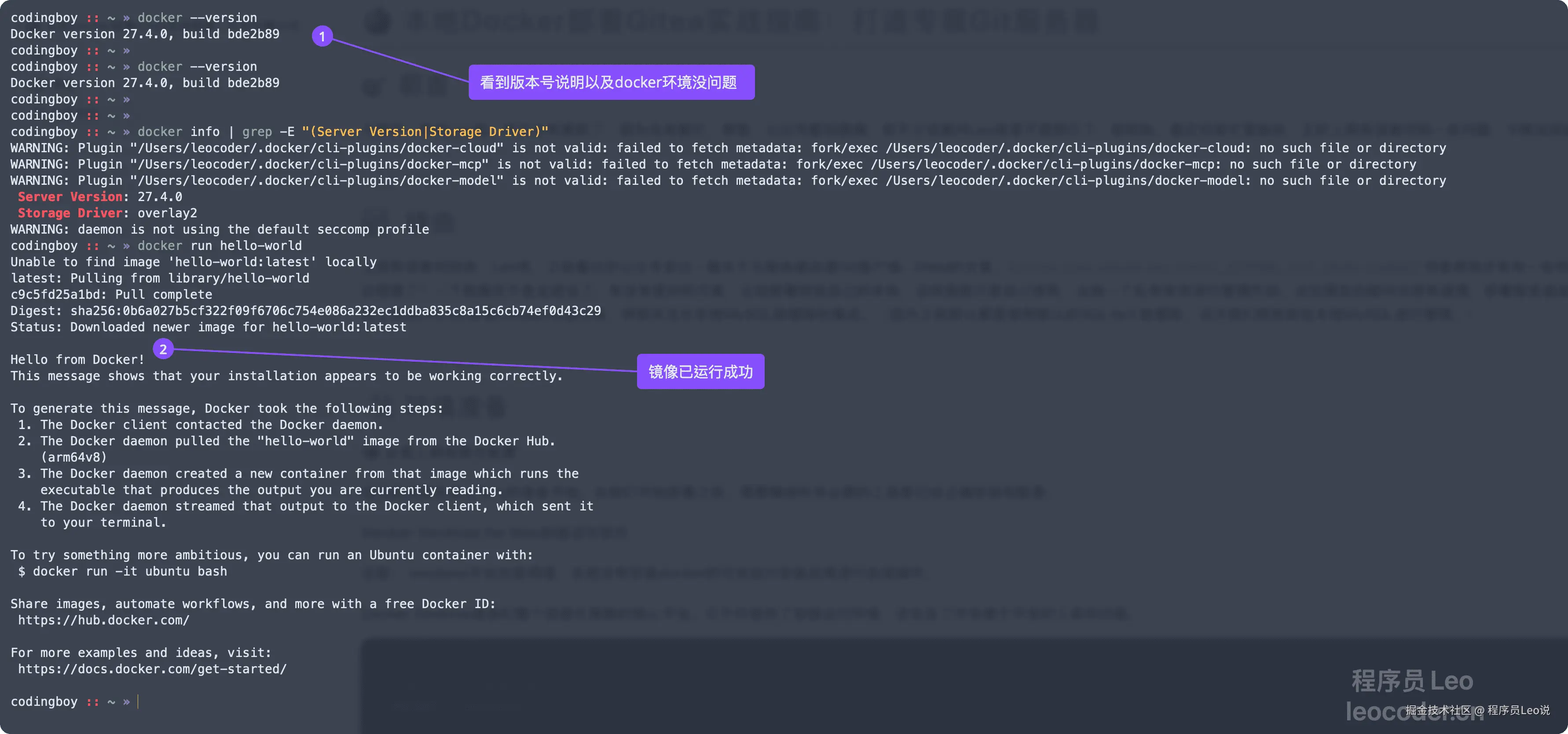Click the image-ran-successfully purple annotation label

[700, 371]
